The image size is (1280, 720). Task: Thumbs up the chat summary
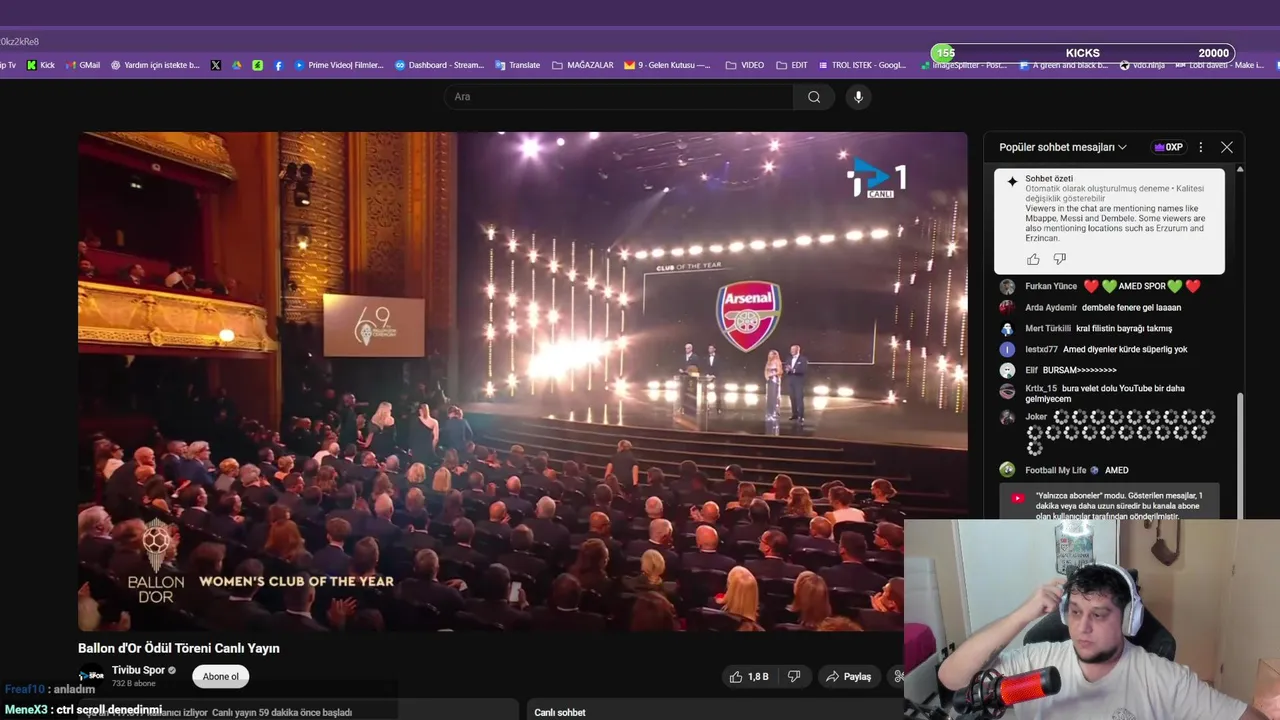(1033, 259)
